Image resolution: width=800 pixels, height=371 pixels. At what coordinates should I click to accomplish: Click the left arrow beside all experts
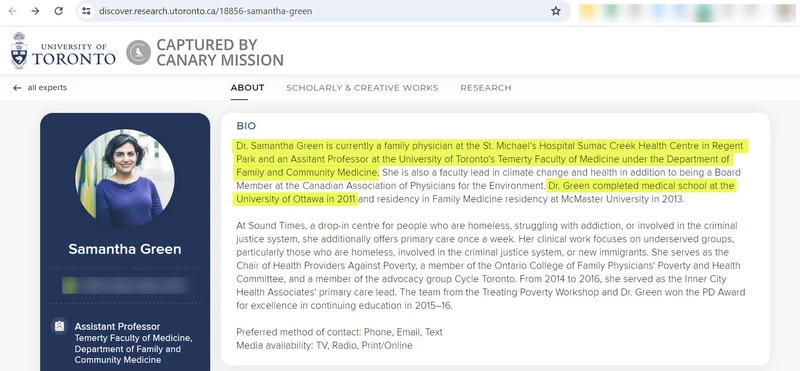tap(17, 88)
